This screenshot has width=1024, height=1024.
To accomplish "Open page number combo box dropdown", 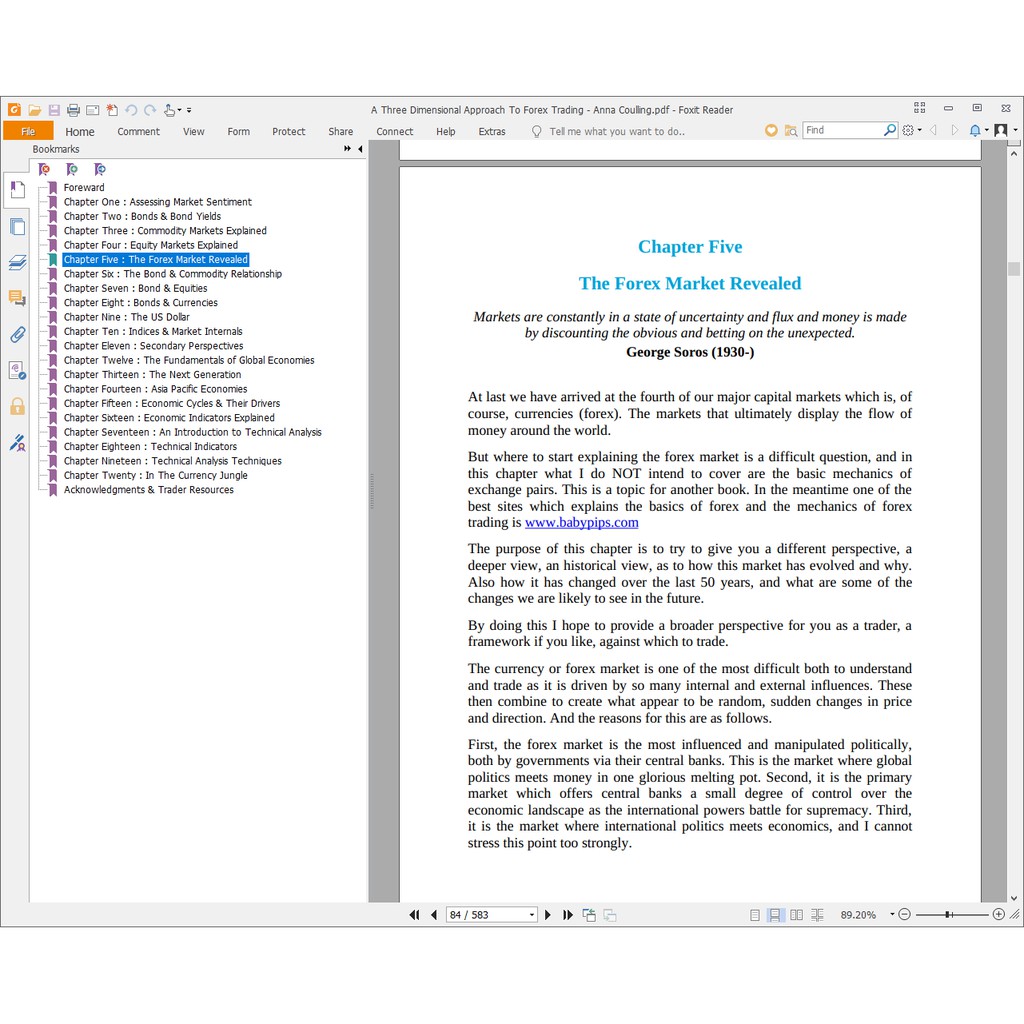I will (532, 915).
